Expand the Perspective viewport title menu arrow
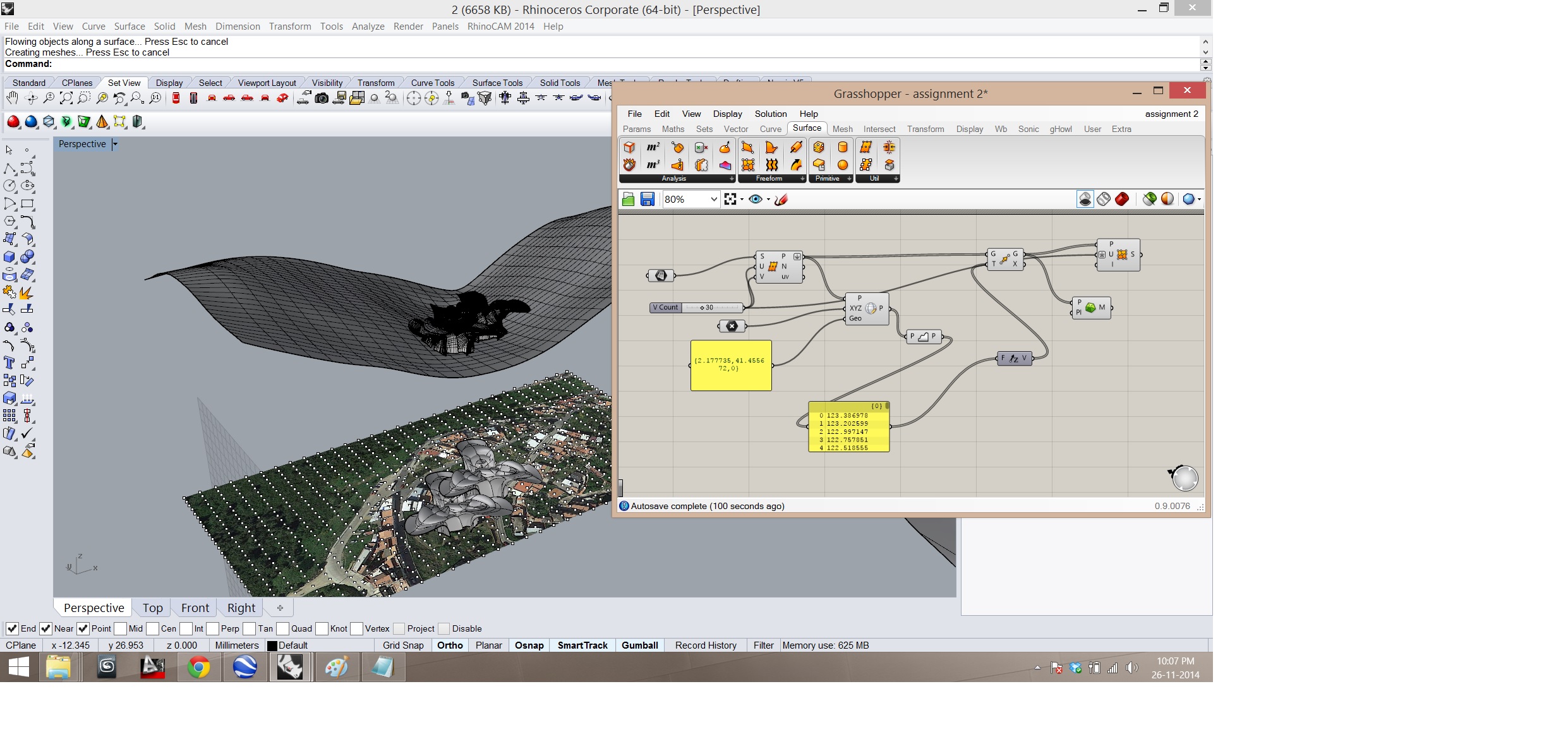The width and height of the screenshot is (1568, 732). coord(115,144)
